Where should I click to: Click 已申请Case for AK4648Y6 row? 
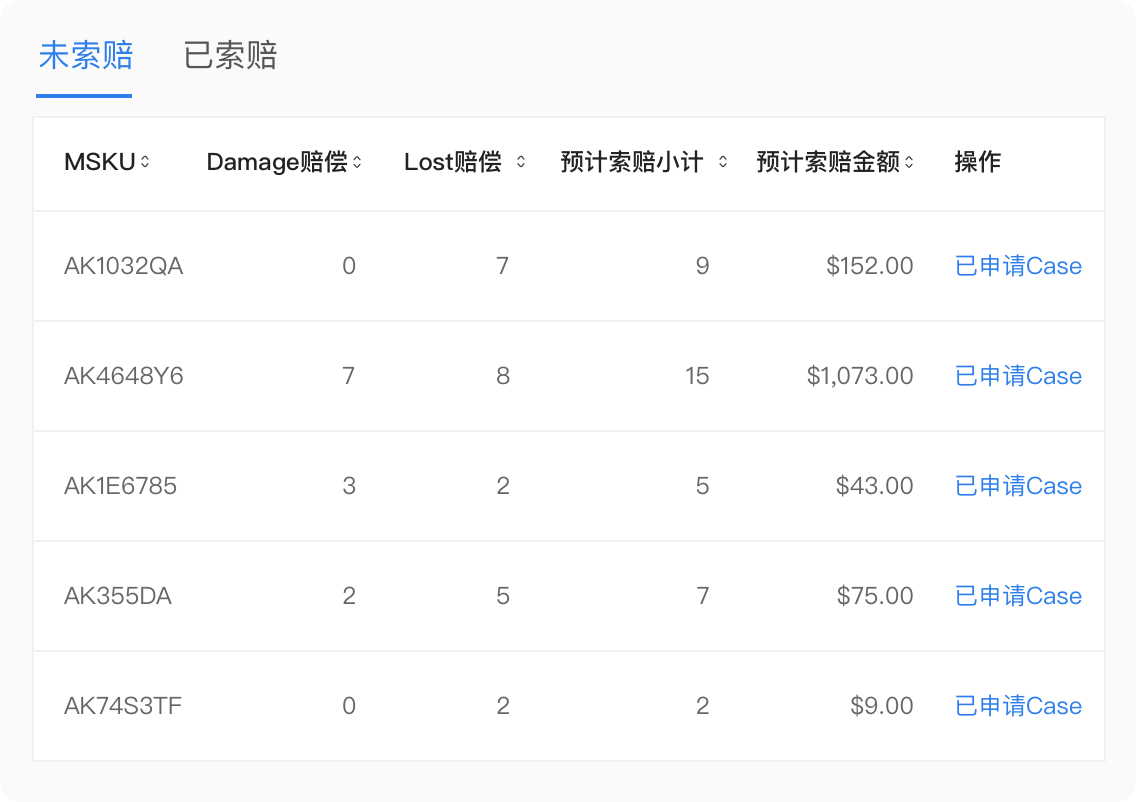1018,376
